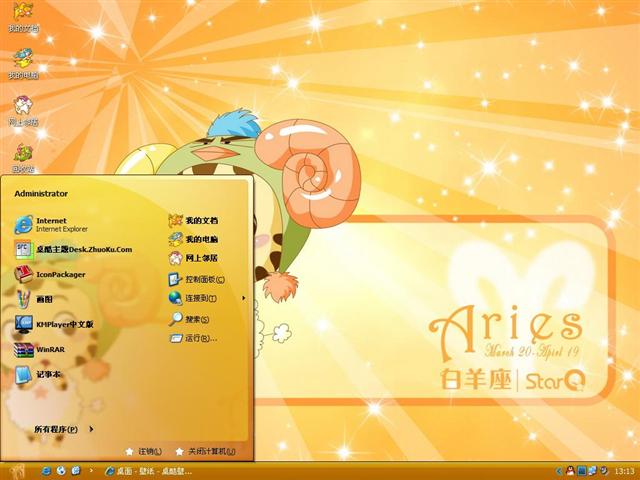
Task: Switch to the 桌面 - 壁纸 taskbar window
Action: [146, 470]
